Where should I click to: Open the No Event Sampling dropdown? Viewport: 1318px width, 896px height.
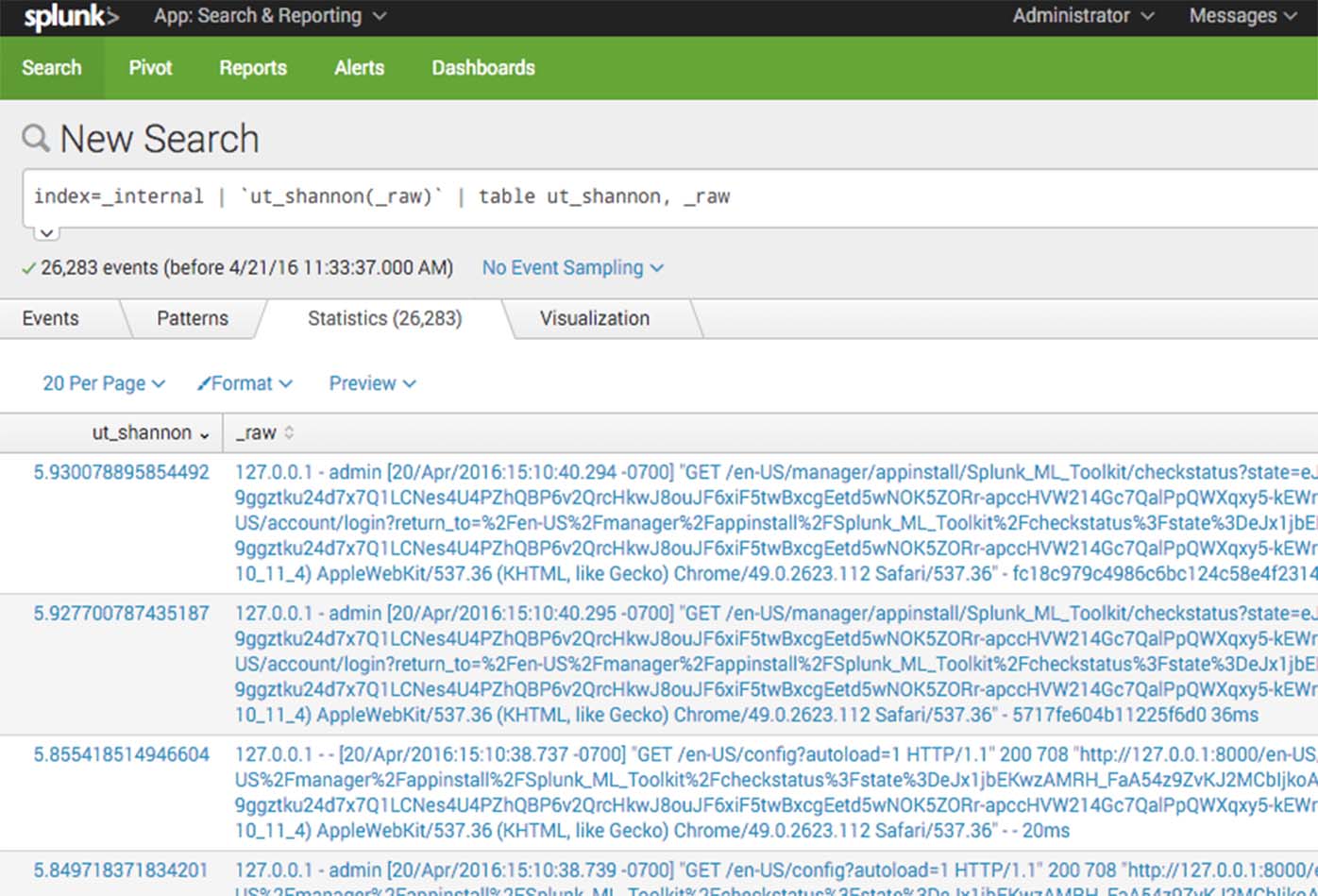[572, 268]
